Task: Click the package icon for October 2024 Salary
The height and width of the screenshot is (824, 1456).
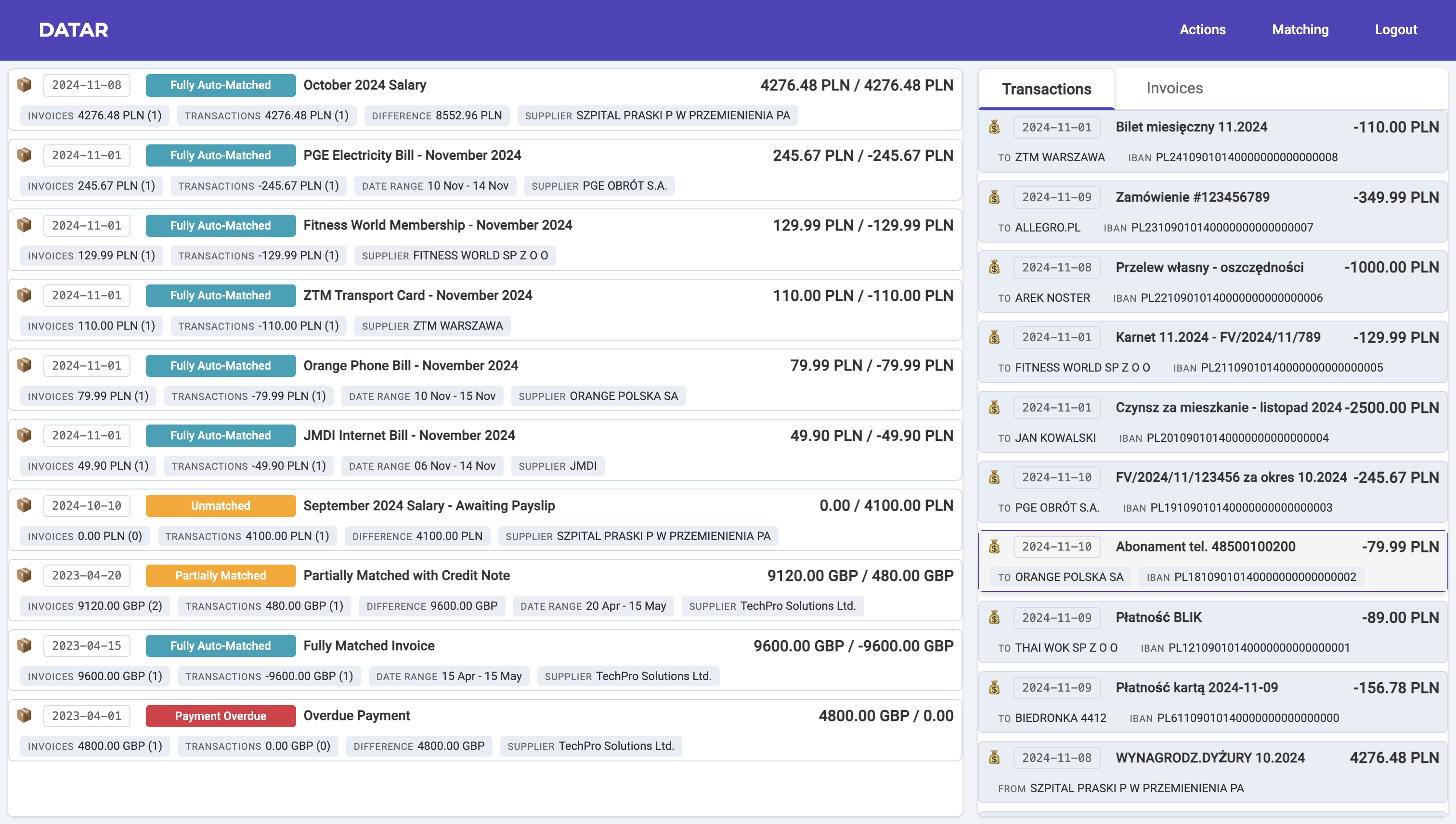Action: pyautogui.click(x=24, y=85)
